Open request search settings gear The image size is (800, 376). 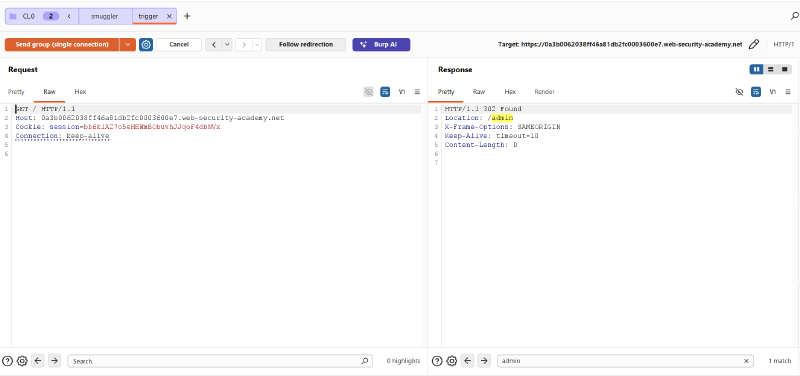tap(22, 361)
